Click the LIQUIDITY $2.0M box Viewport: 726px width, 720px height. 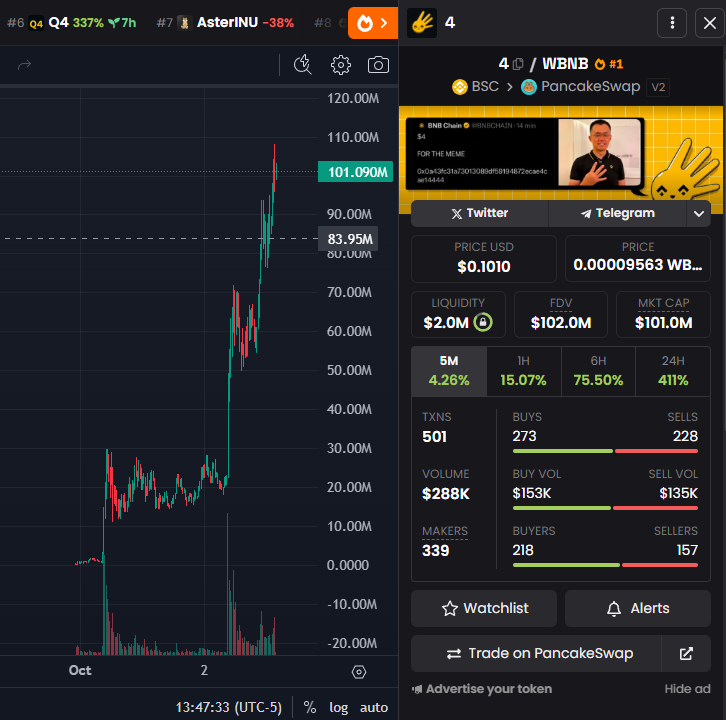pyautogui.click(x=458, y=314)
